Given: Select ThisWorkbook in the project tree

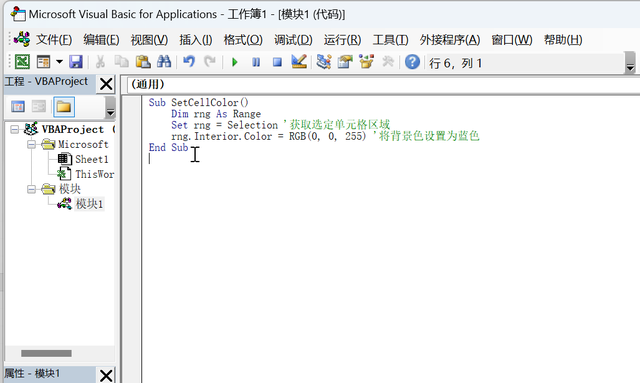Looking at the screenshot, I should (94, 174).
